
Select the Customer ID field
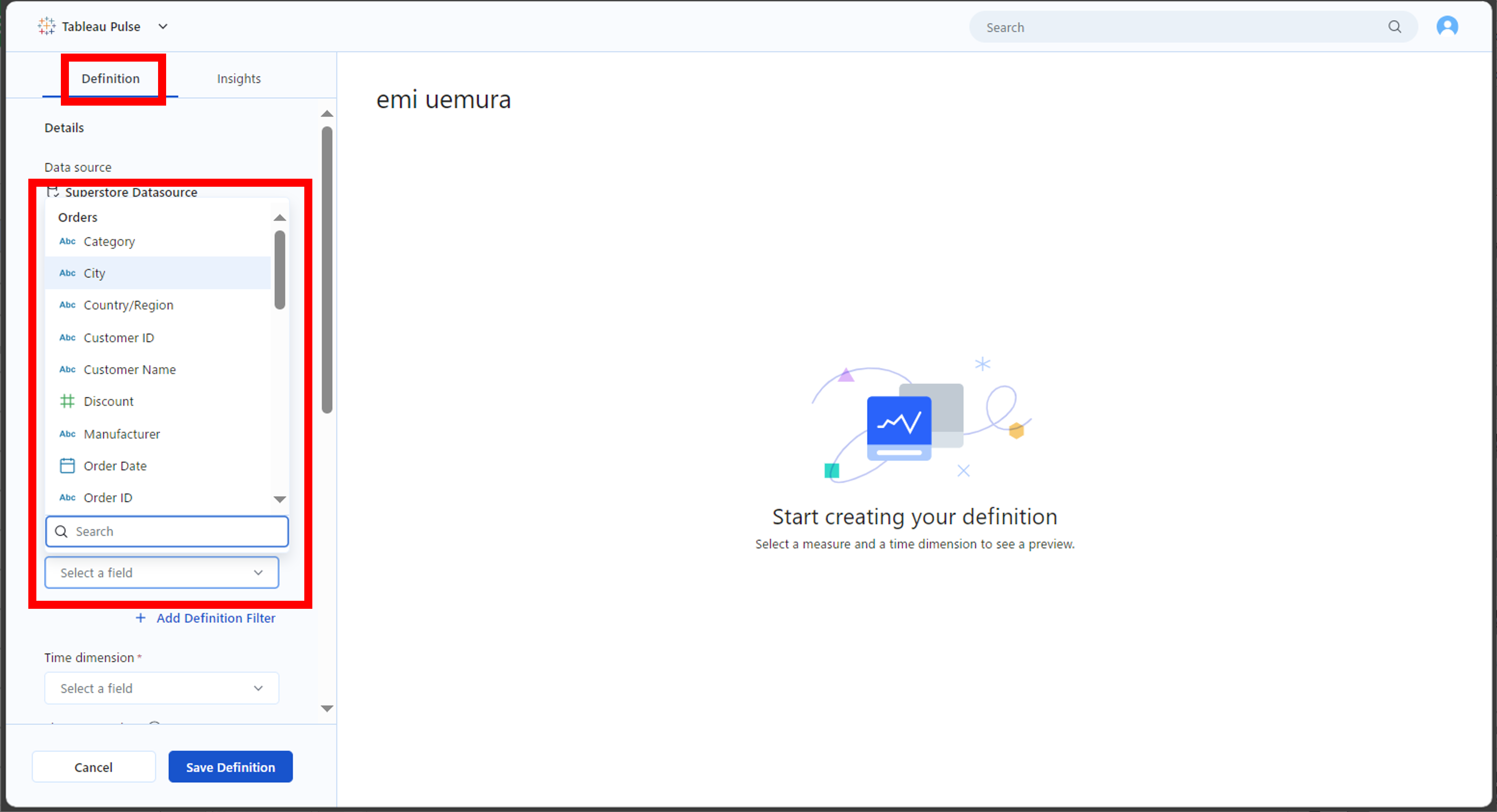(x=158, y=338)
